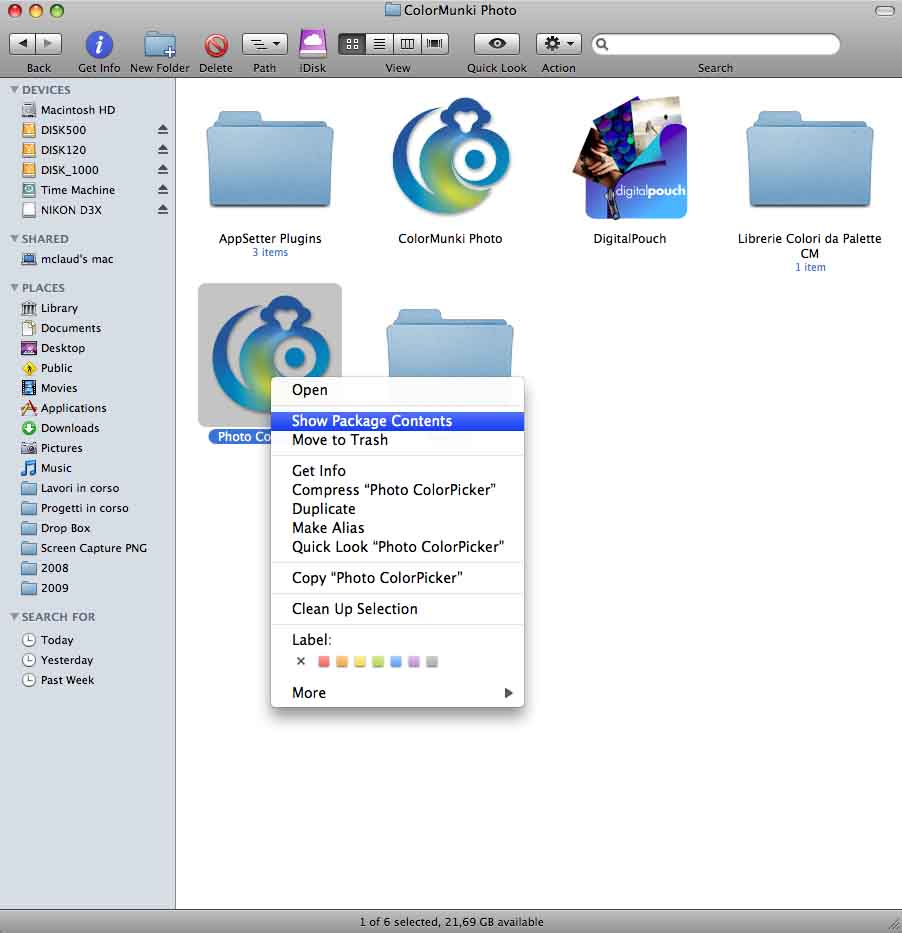Open the Path dropdown button
The image size is (902, 933).
[x=265, y=43]
